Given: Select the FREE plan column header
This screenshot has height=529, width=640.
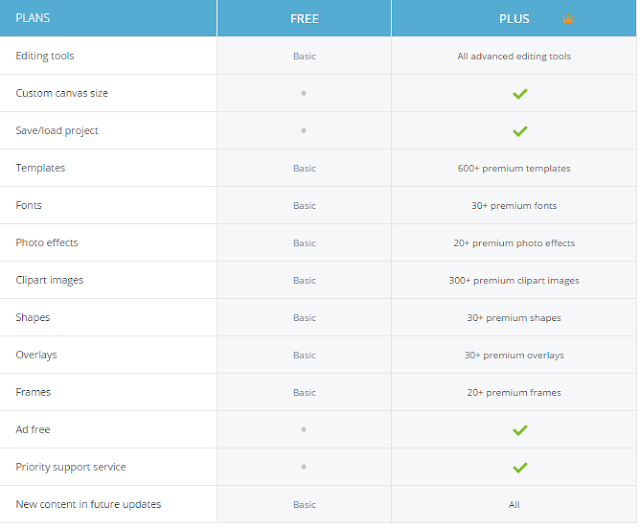Looking at the screenshot, I should 304,19.
